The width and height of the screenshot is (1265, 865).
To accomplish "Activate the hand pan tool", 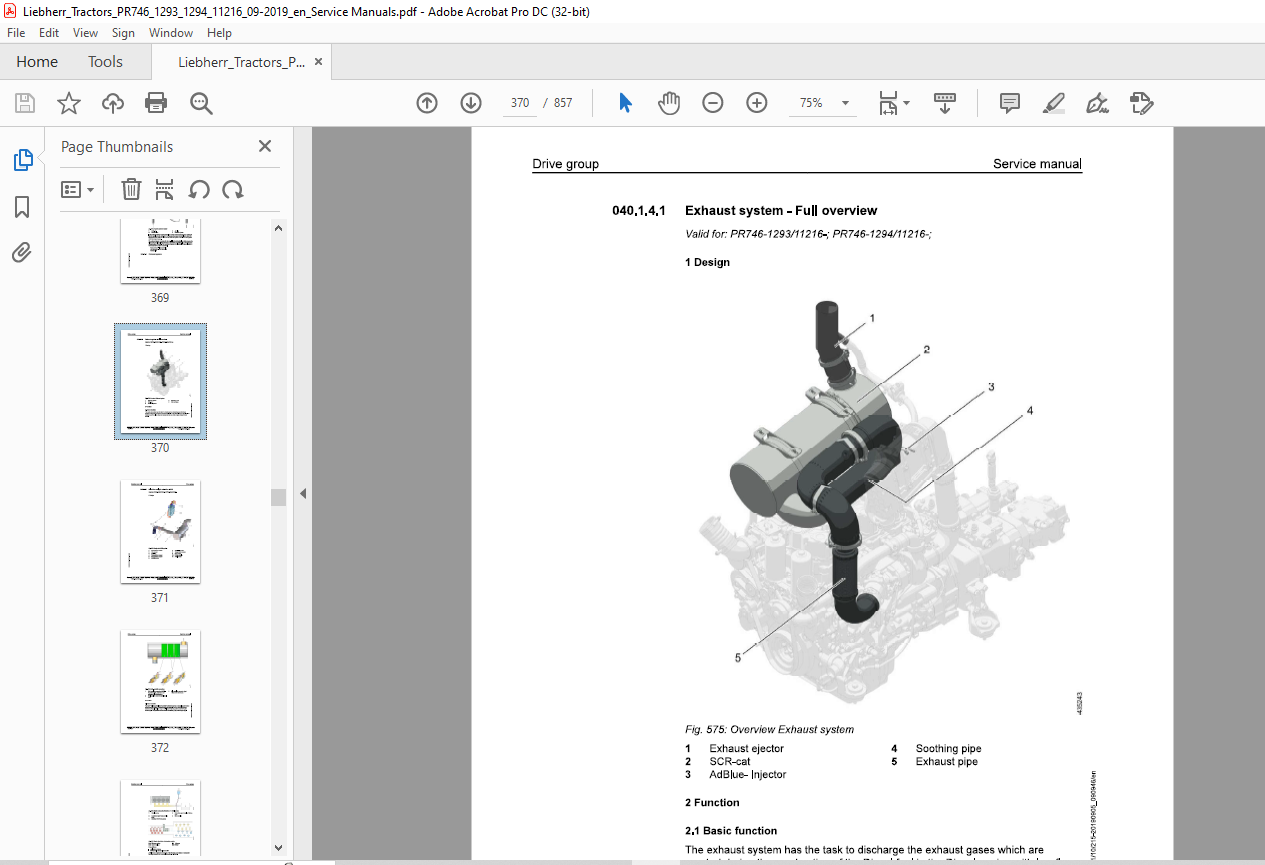I will click(669, 102).
